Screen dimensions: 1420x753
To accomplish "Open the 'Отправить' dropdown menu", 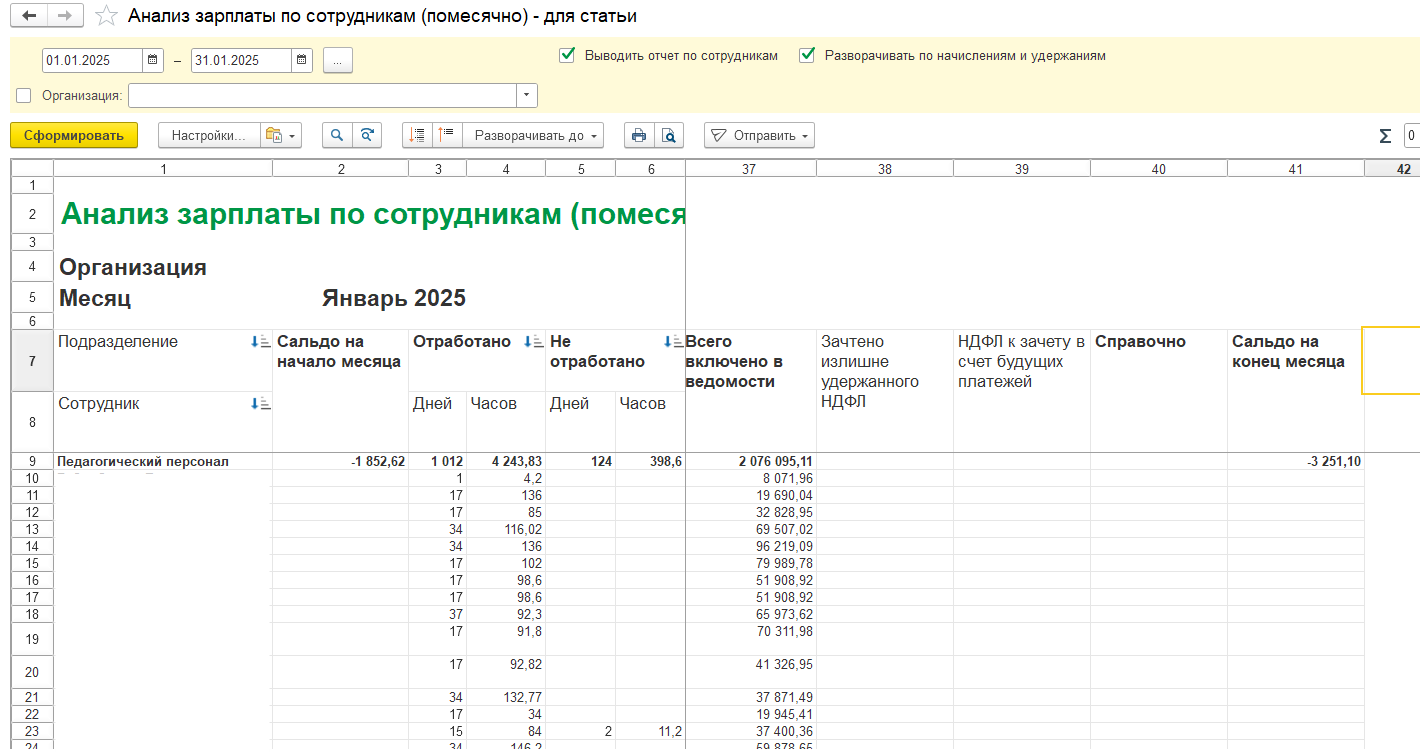I will pyautogui.click(x=759, y=135).
